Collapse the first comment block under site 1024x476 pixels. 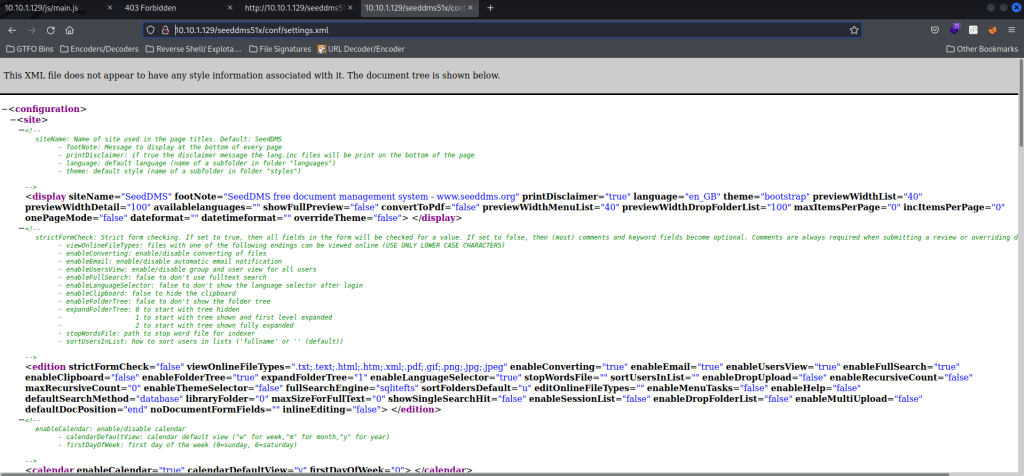point(23,130)
